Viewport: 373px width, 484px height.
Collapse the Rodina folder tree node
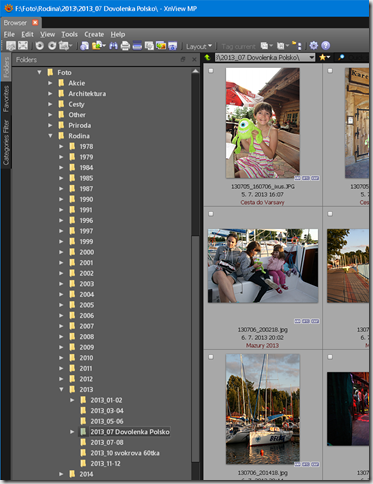[x=50, y=136]
